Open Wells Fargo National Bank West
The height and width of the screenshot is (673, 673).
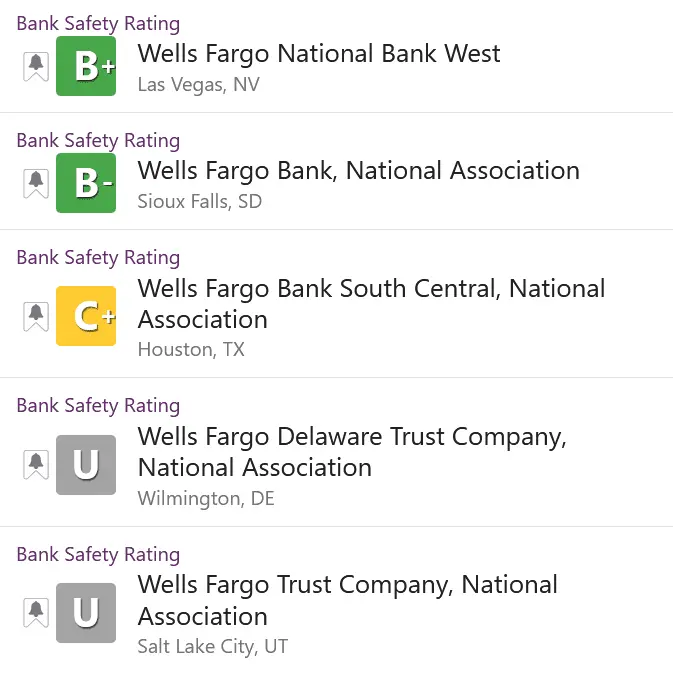(319, 54)
